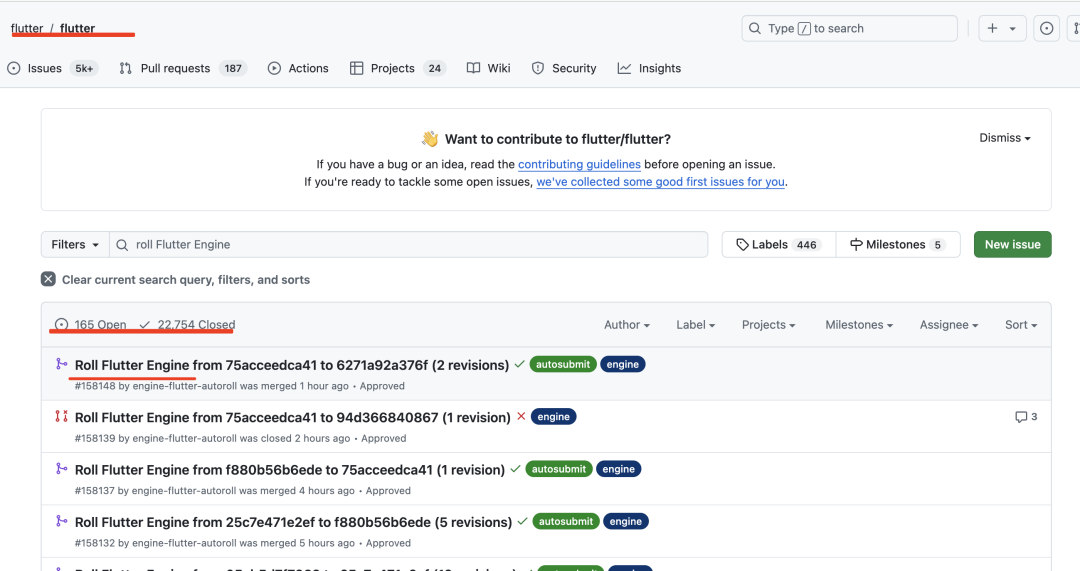Open the Insights tab
The height and width of the screenshot is (571, 1080).
click(x=649, y=68)
